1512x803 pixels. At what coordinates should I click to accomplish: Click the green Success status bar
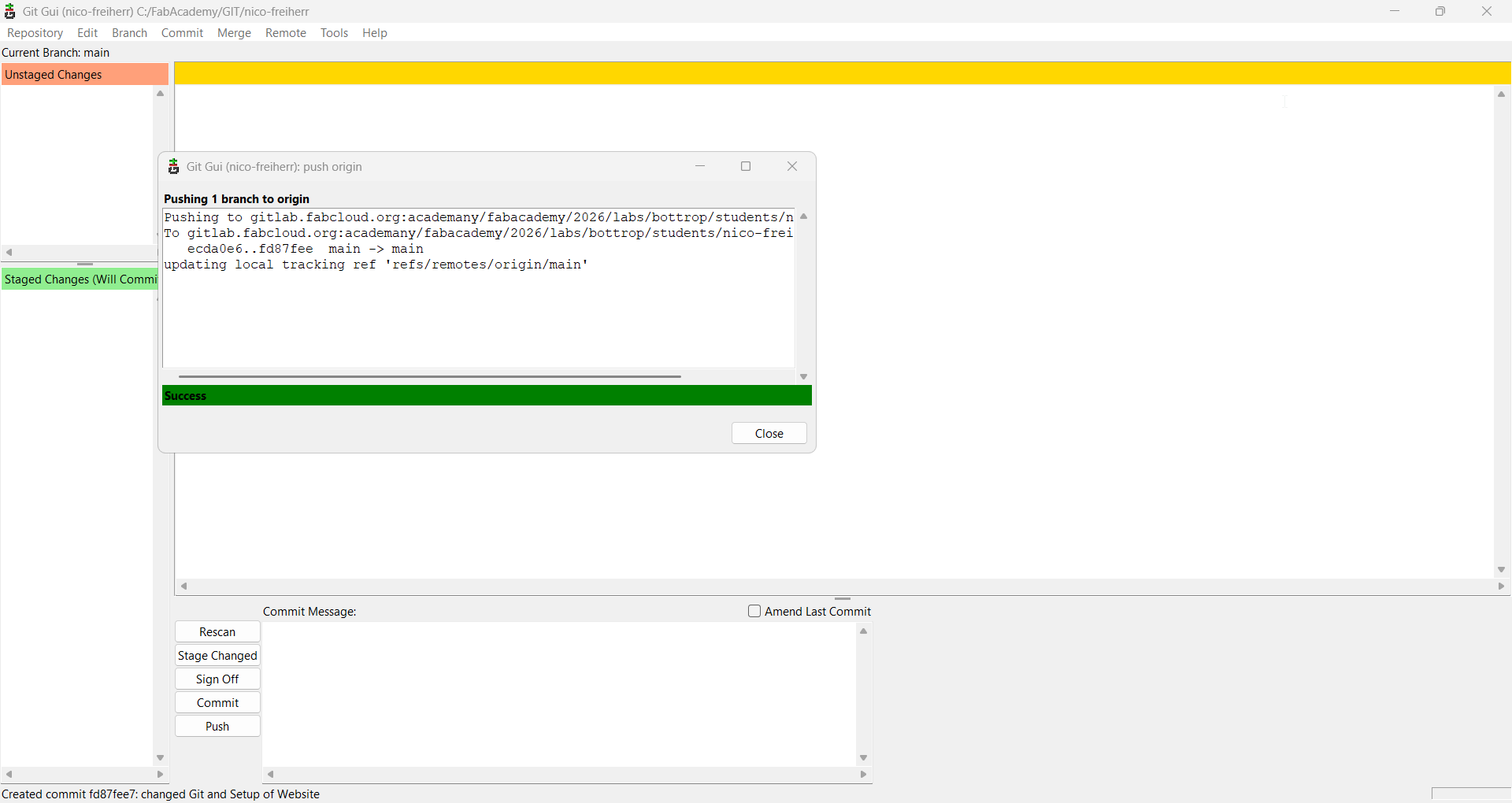pos(487,396)
